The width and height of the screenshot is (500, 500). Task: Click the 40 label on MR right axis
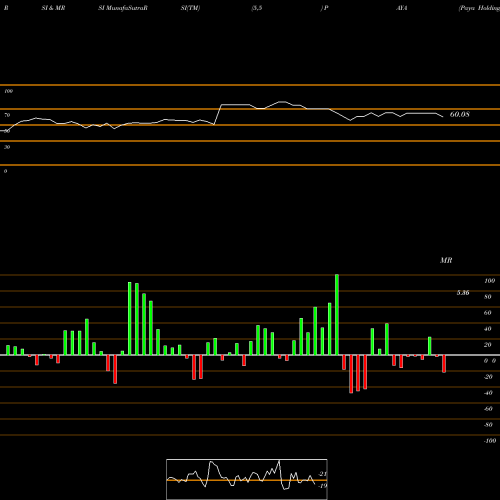pos(488,329)
